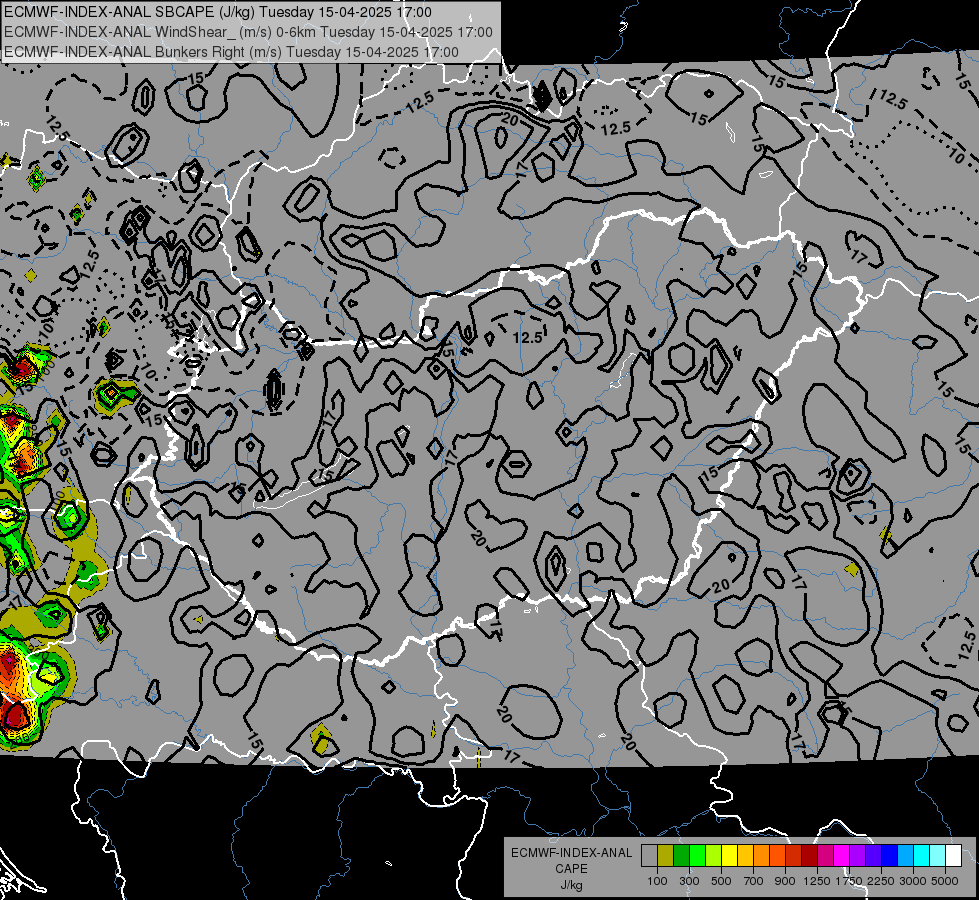Viewport: 979px width, 900px height.
Task: Click the Bunkers Right (m/s) title line
Action: [x=231, y=52]
